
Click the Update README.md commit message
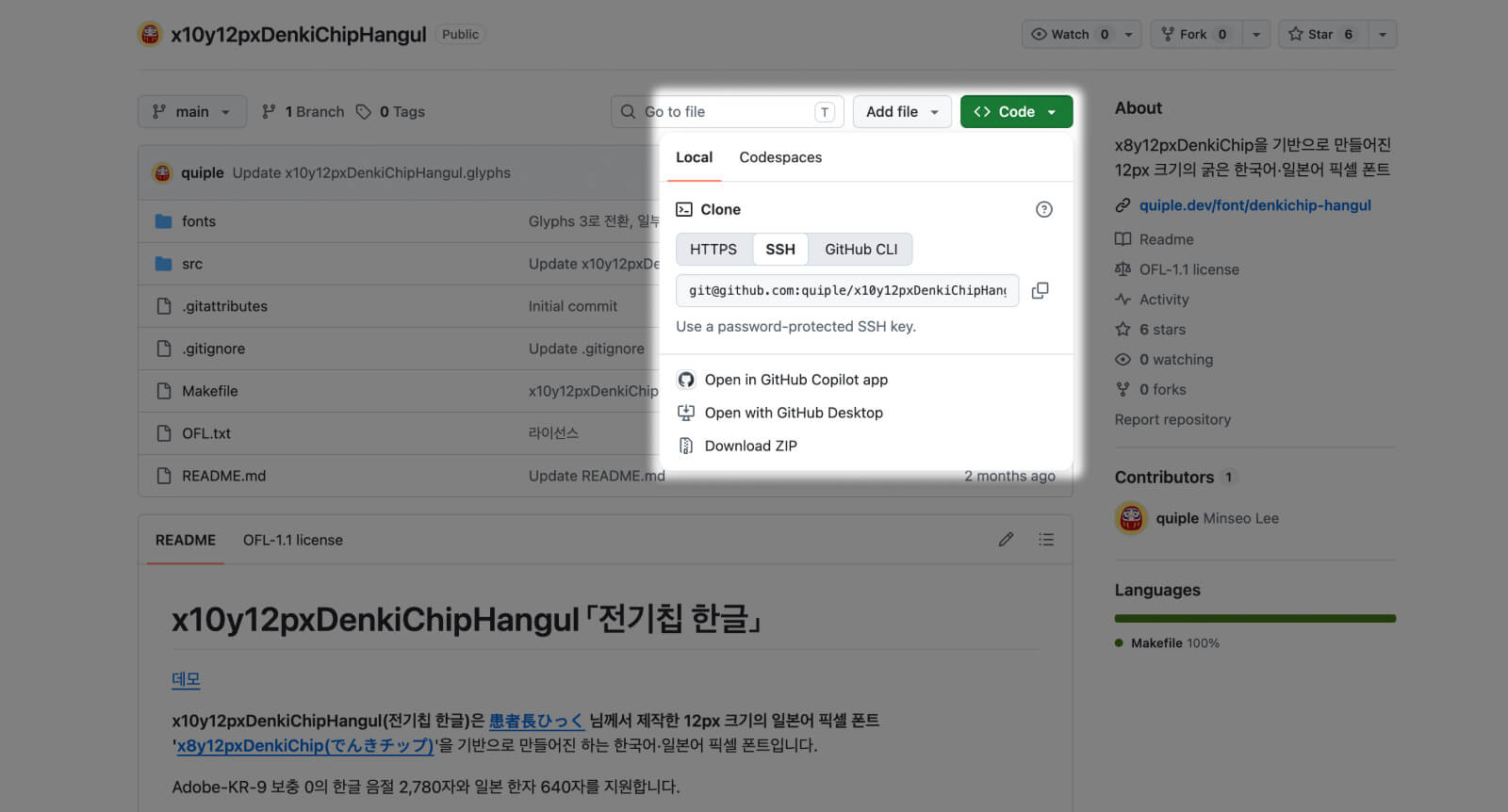tap(597, 476)
